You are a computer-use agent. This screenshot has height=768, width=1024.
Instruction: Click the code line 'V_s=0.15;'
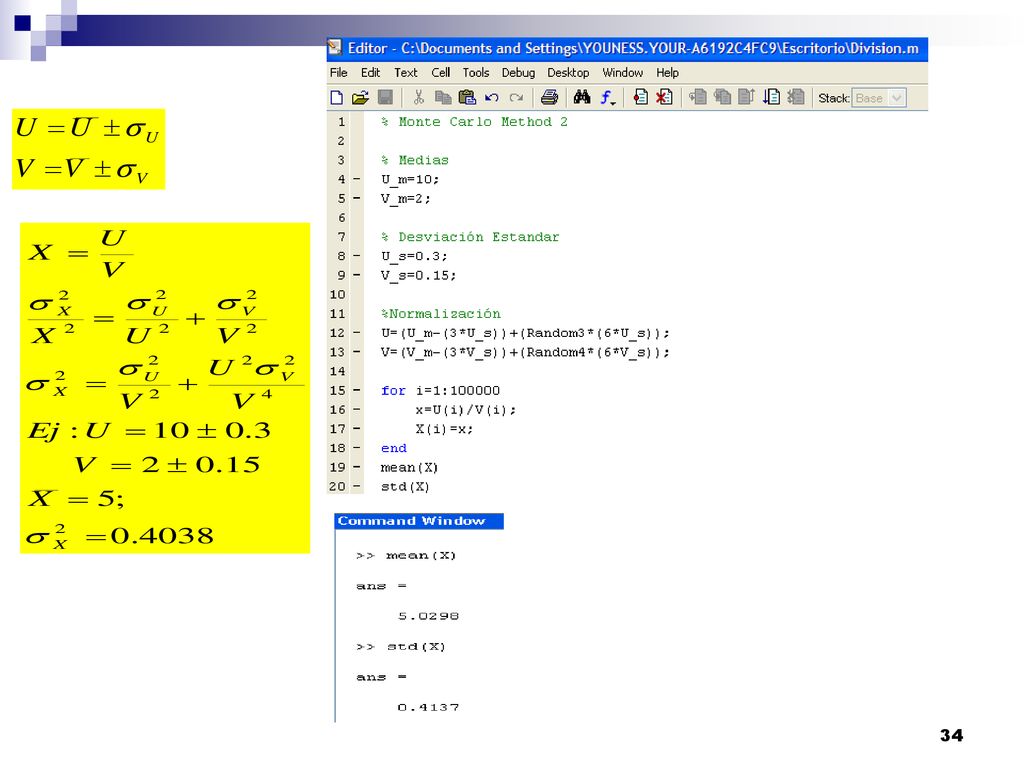[419, 276]
